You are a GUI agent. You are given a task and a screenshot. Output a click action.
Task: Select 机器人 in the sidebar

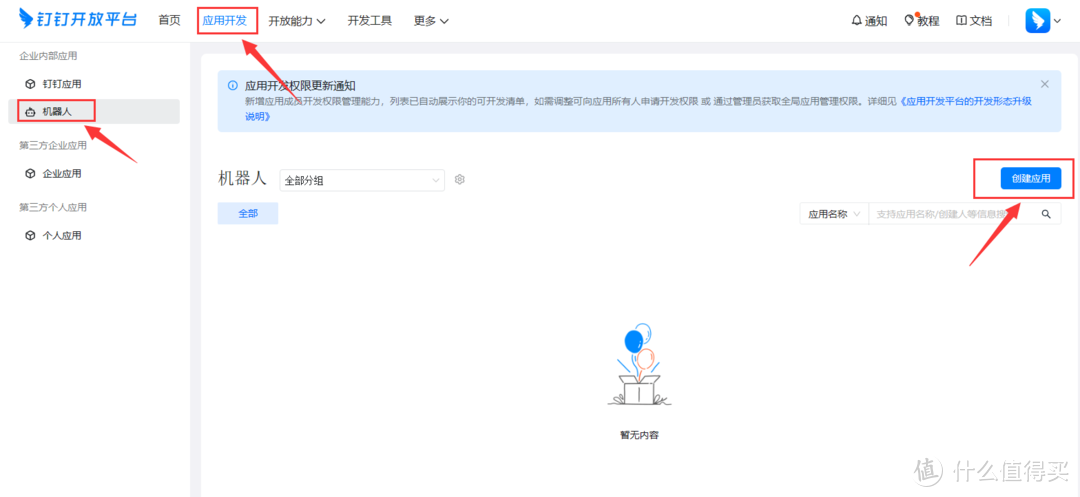56,111
